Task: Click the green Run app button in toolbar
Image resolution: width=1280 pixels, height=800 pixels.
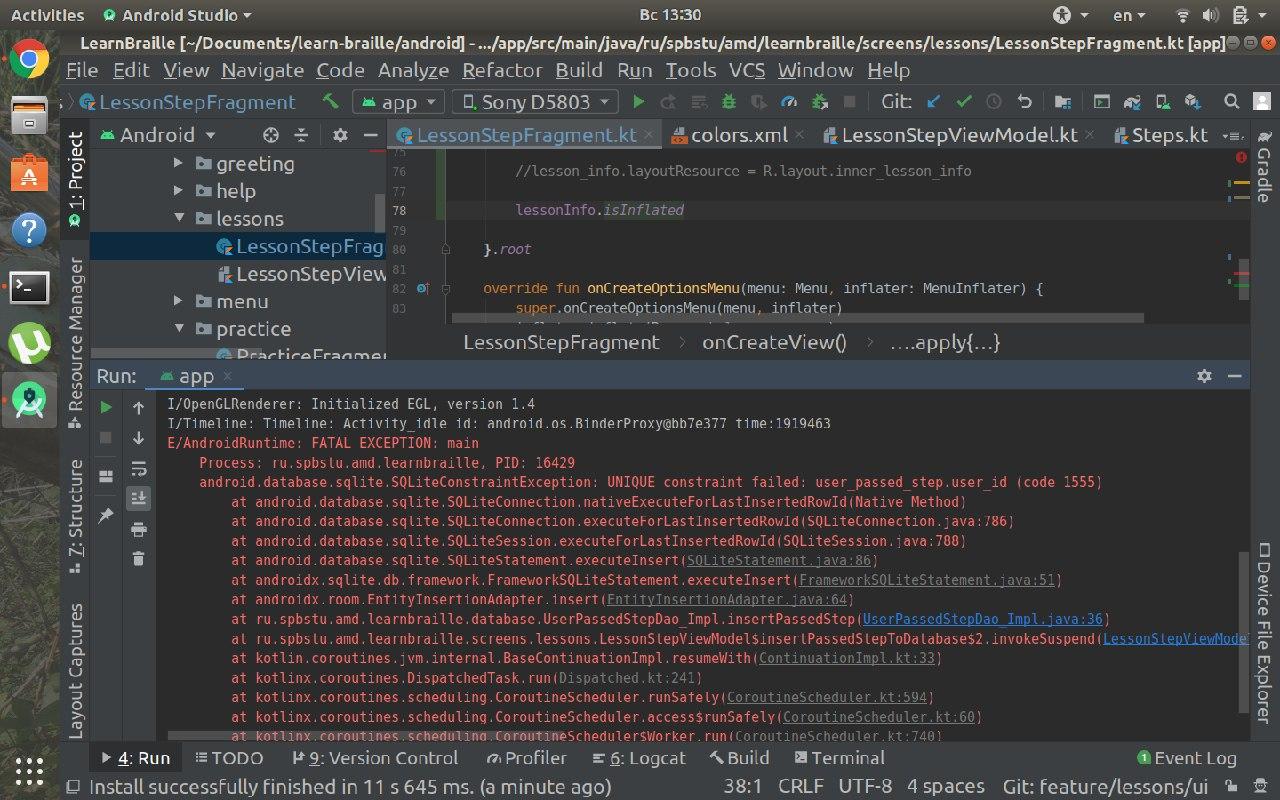Action: [x=638, y=102]
